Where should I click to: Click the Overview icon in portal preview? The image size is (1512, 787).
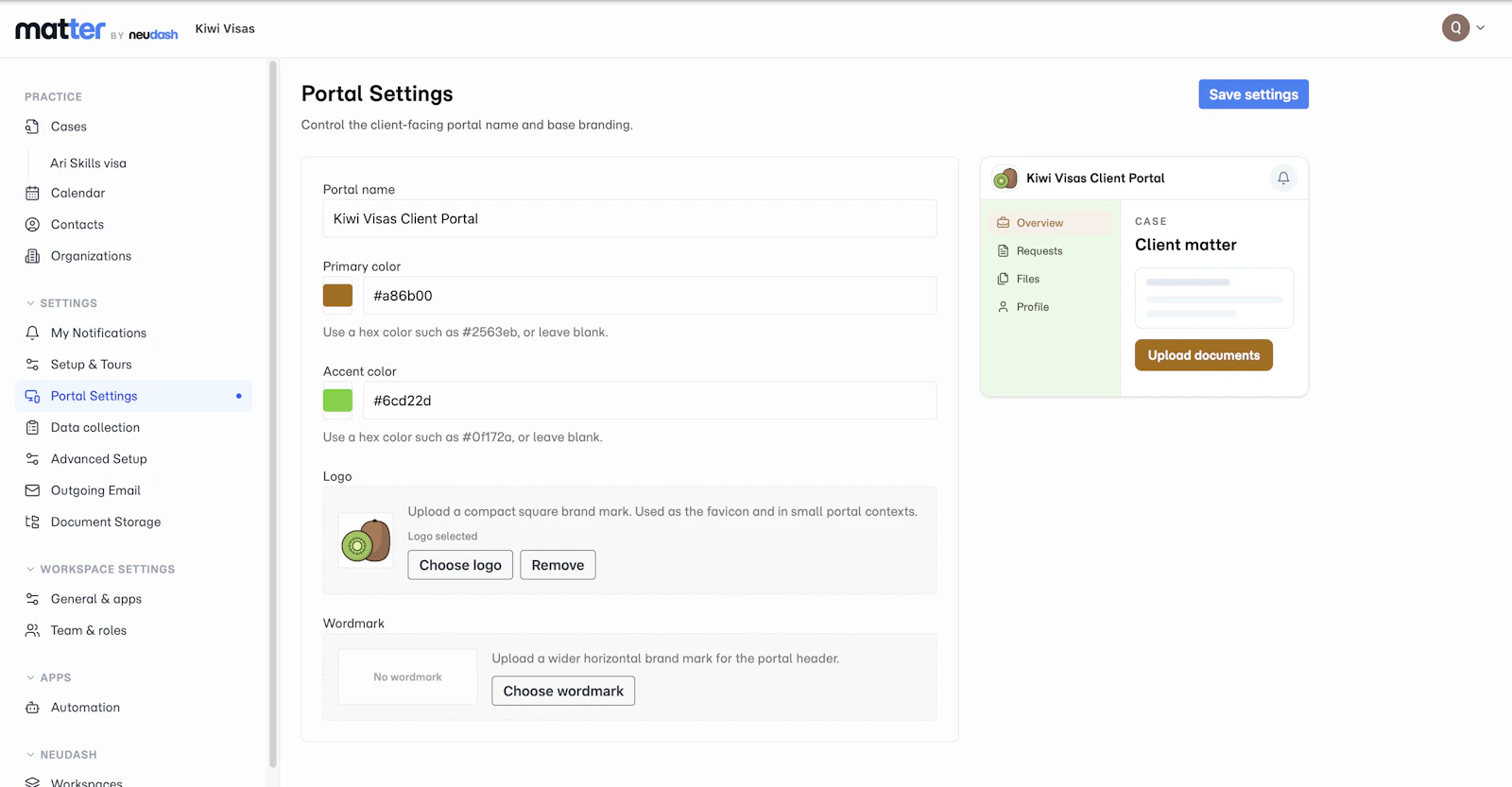pos(1004,223)
